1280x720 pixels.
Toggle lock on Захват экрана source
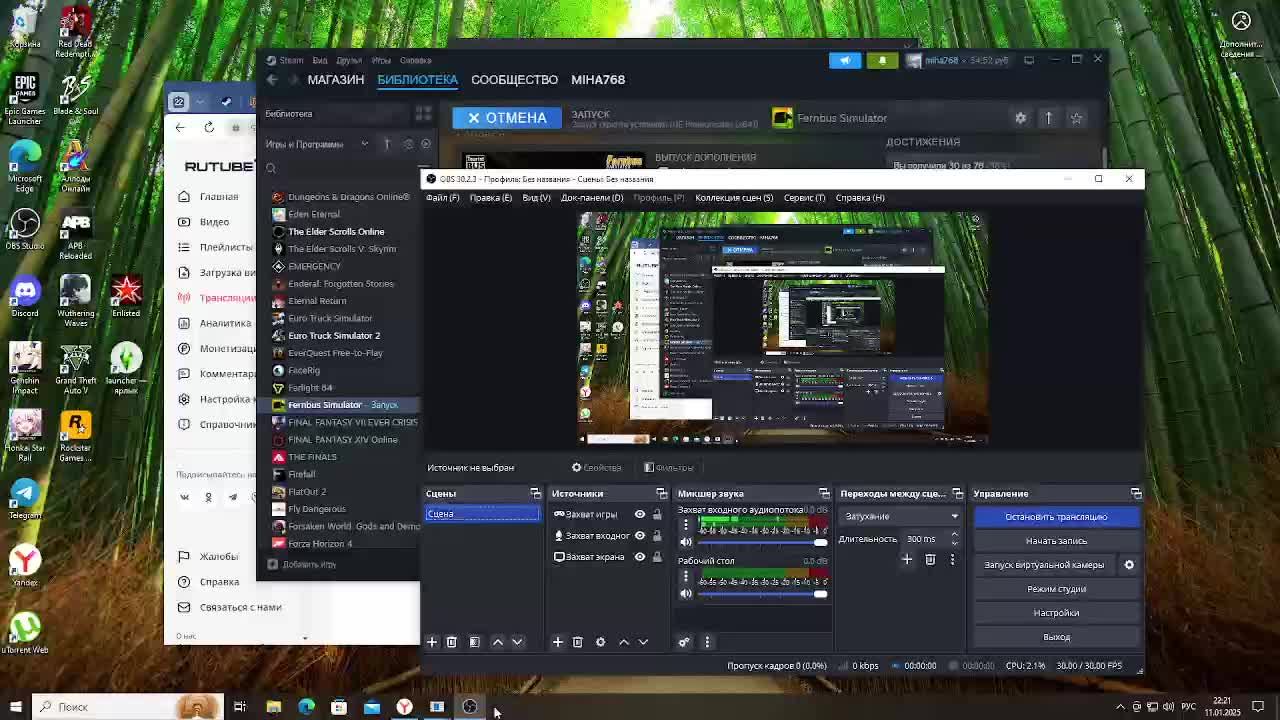[x=657, y=557]
